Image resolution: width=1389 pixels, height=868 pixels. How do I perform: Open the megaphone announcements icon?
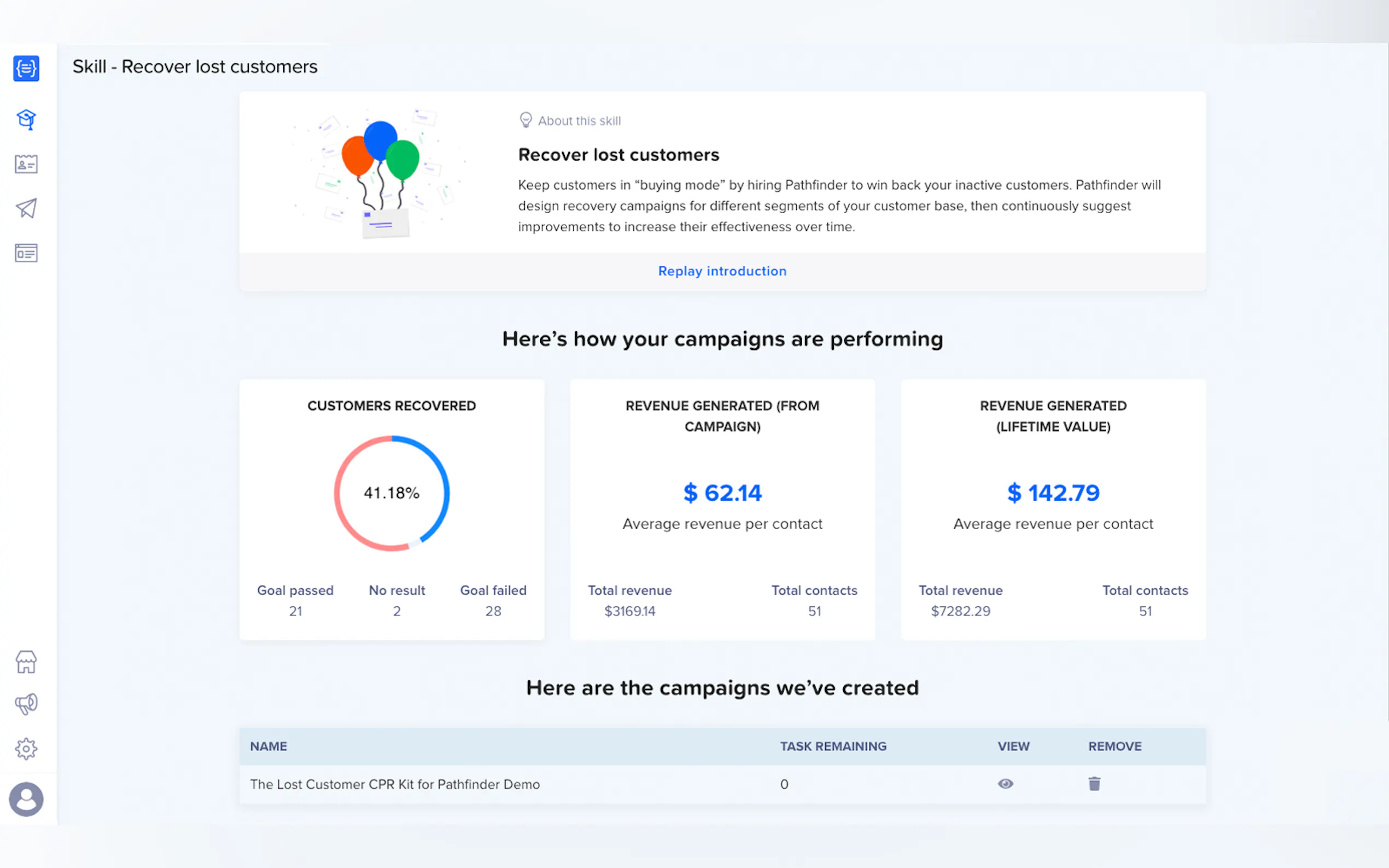click(26, 704)
